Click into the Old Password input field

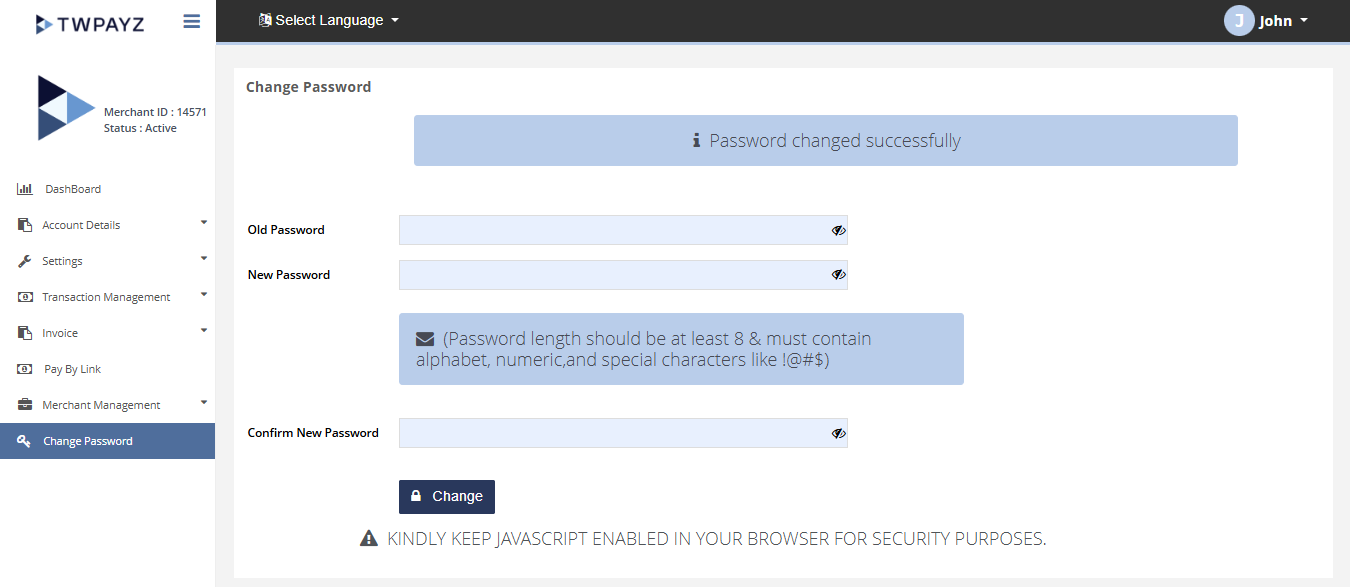[612, 230]
